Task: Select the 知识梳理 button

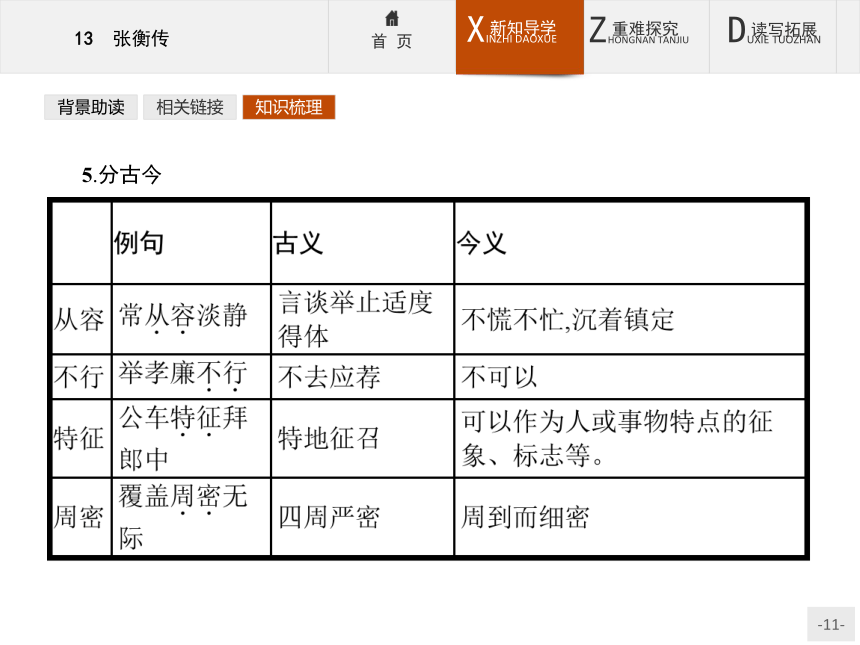Action: coord(288,107)
